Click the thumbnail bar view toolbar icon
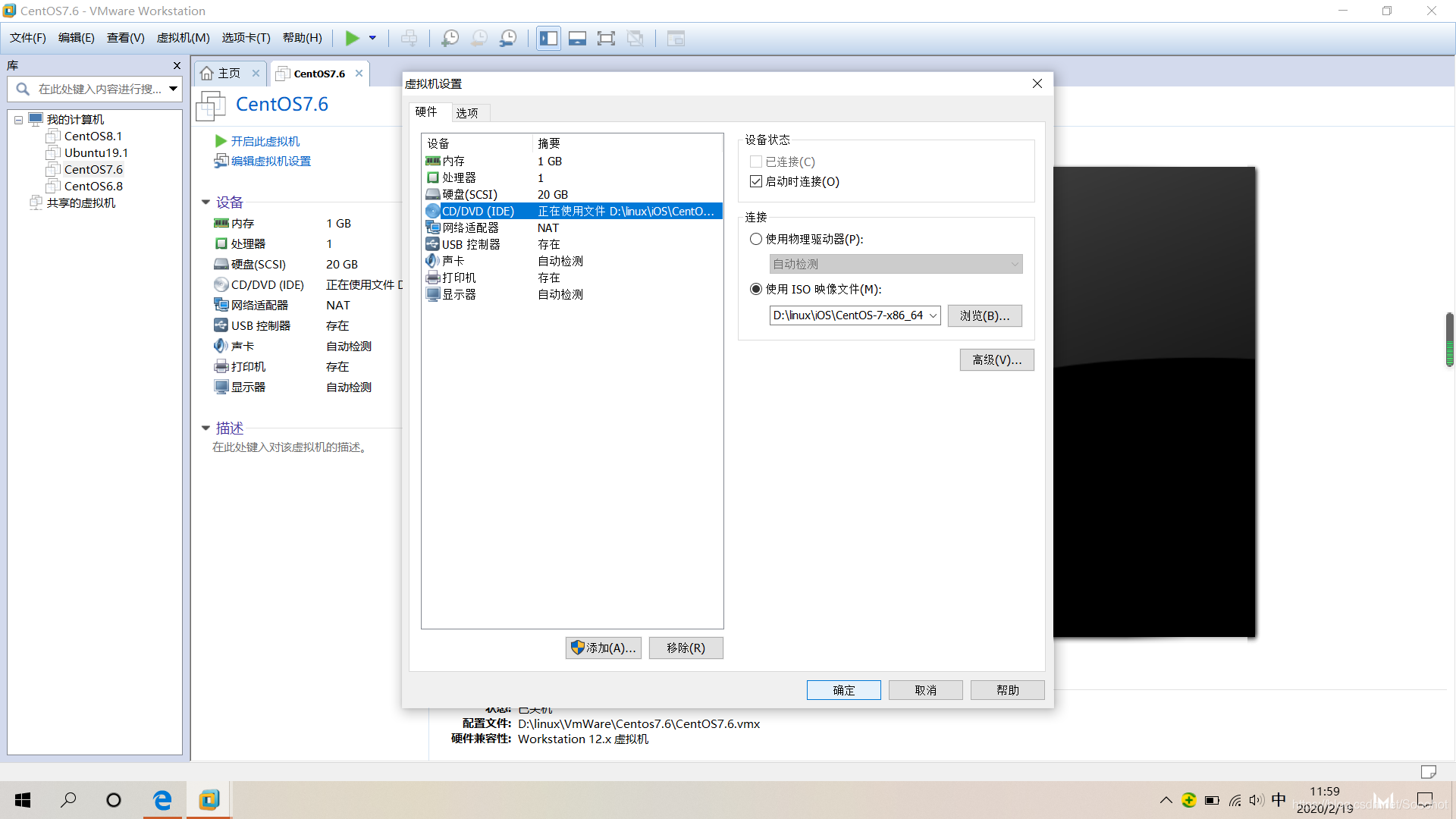 (577, 38)
